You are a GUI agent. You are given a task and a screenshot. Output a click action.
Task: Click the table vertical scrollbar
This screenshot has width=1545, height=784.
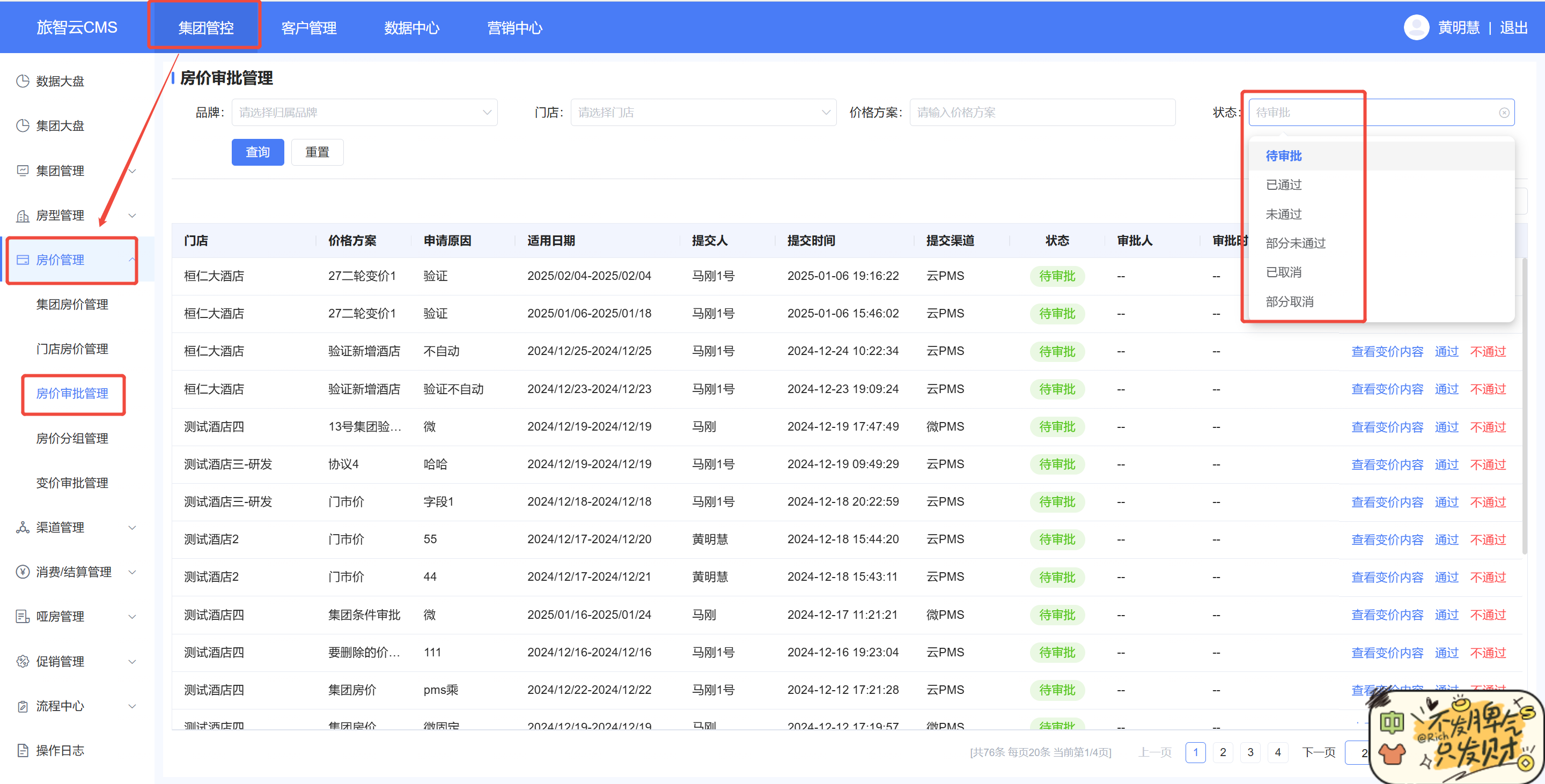tap(1525, 406)
